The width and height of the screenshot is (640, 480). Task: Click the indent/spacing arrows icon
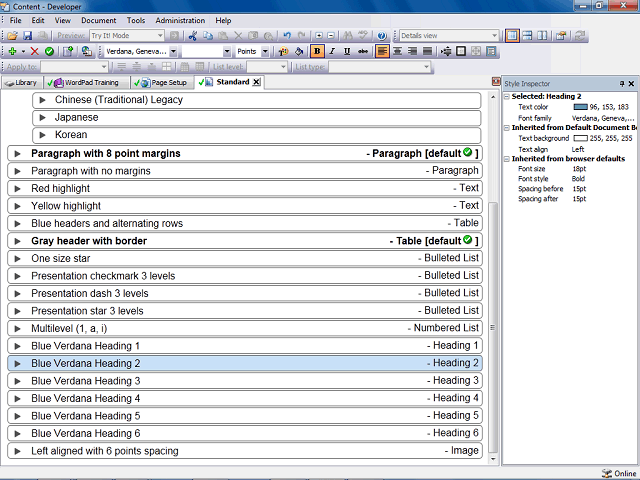[446, 51]
